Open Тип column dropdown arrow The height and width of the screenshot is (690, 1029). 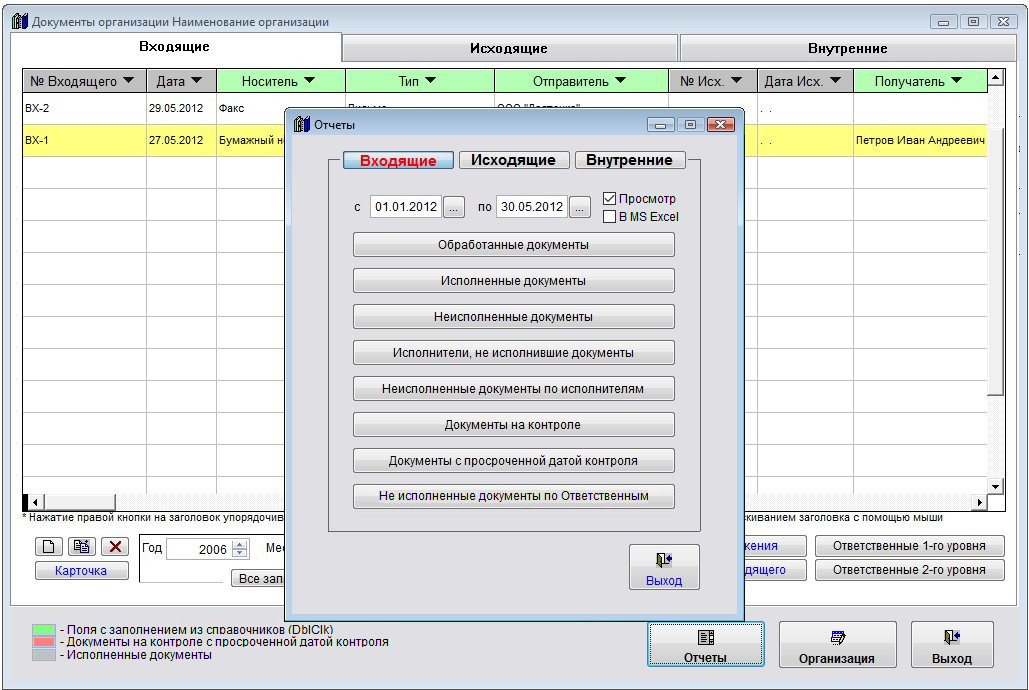point(430,80)
